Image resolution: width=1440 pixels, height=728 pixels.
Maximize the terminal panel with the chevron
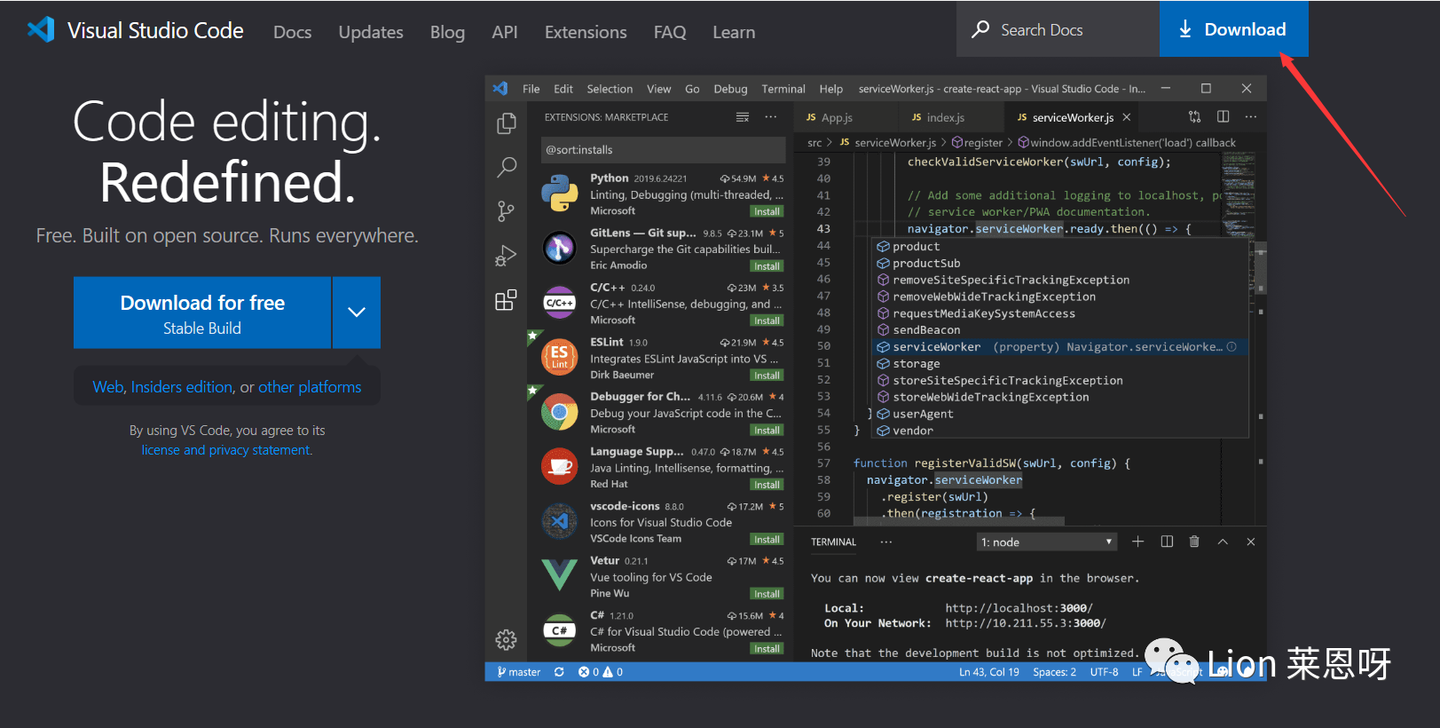[x=1222, y=541]
